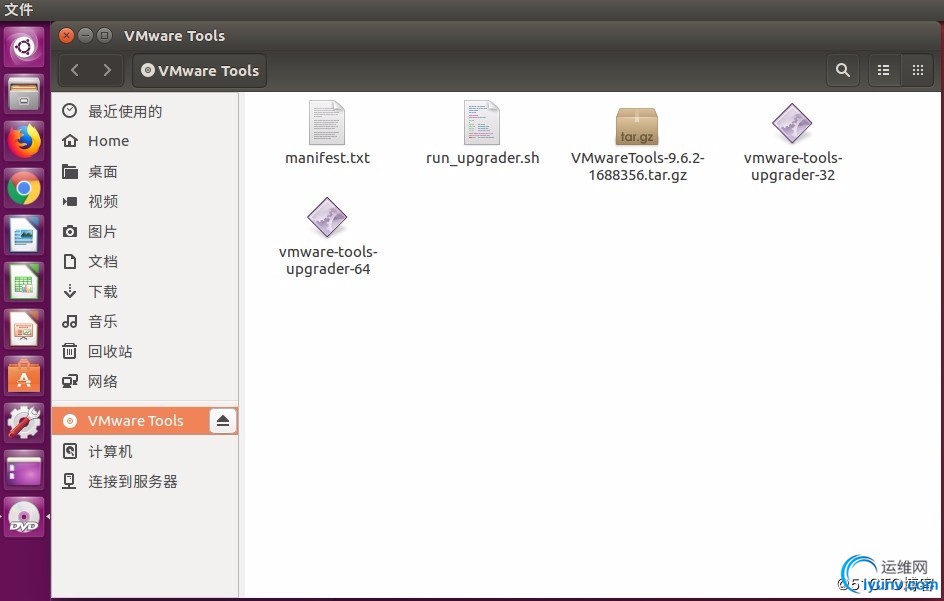Select the manifest.txt file icon
The height and width of the screenshot is (601, 944).
pyautogui.click(x=327, y=123)
